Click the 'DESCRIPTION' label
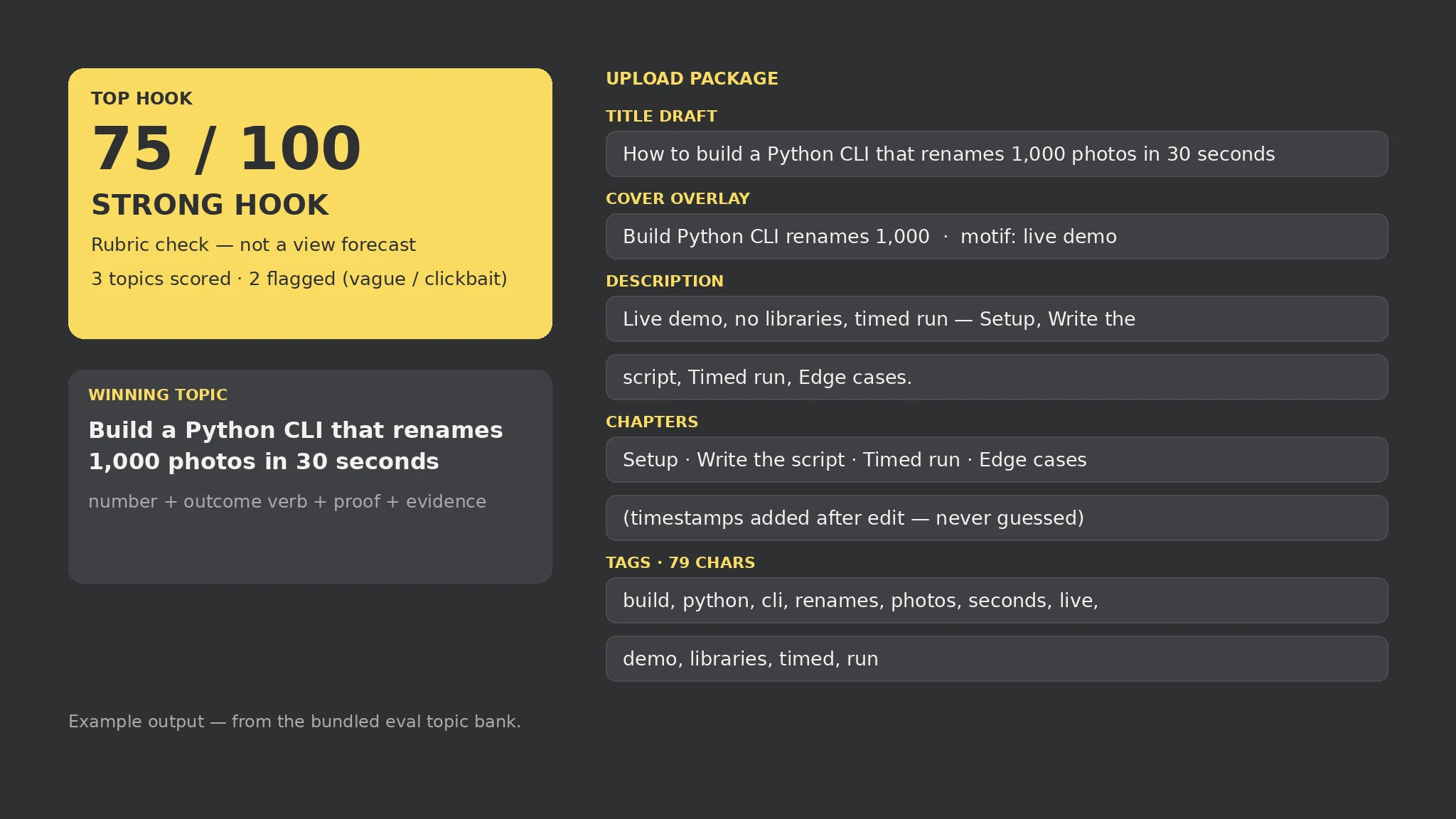This screenshot has width=1456, height=819. (665, 281)
